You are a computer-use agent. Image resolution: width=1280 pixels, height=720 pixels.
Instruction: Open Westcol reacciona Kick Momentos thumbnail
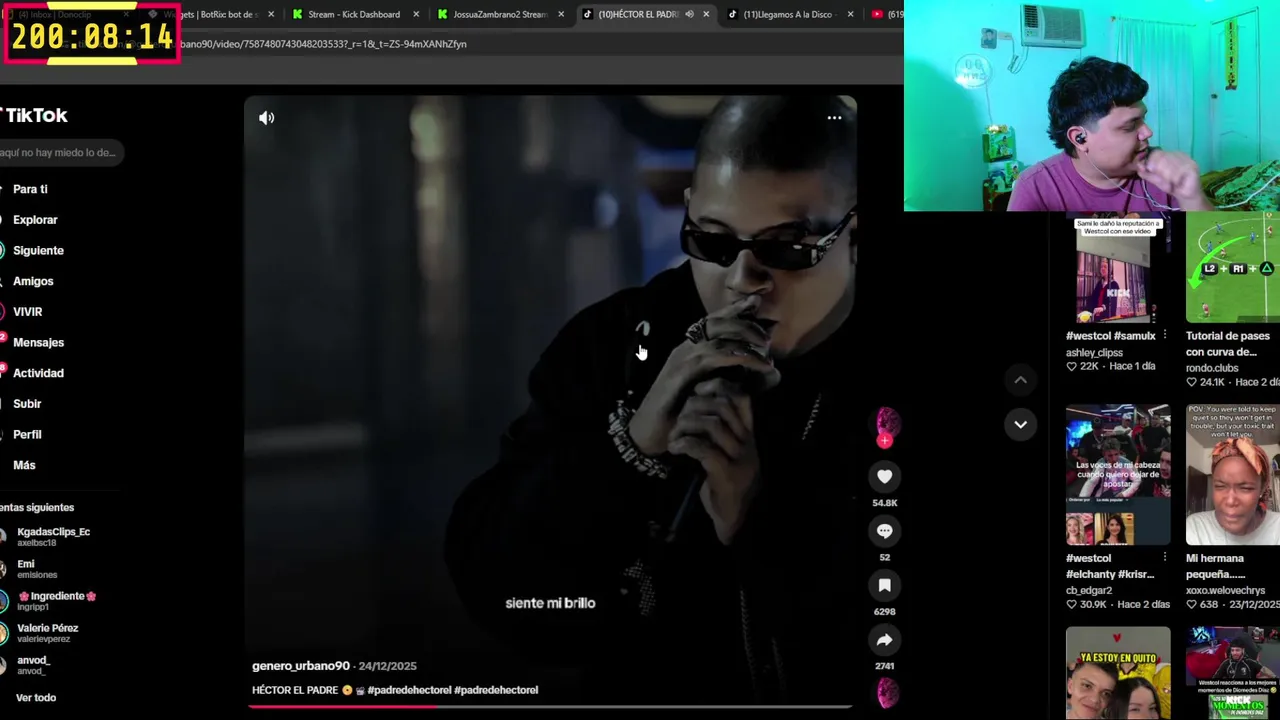point(1233,673)
